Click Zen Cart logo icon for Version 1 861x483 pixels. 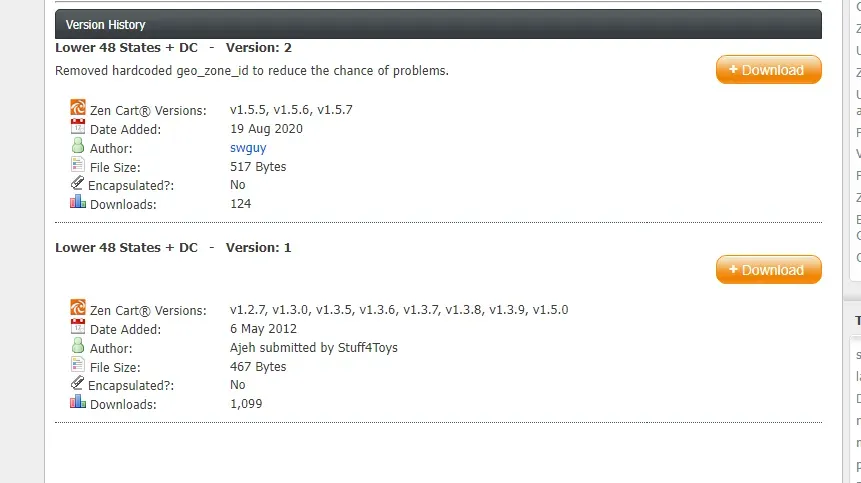point(78,307)
